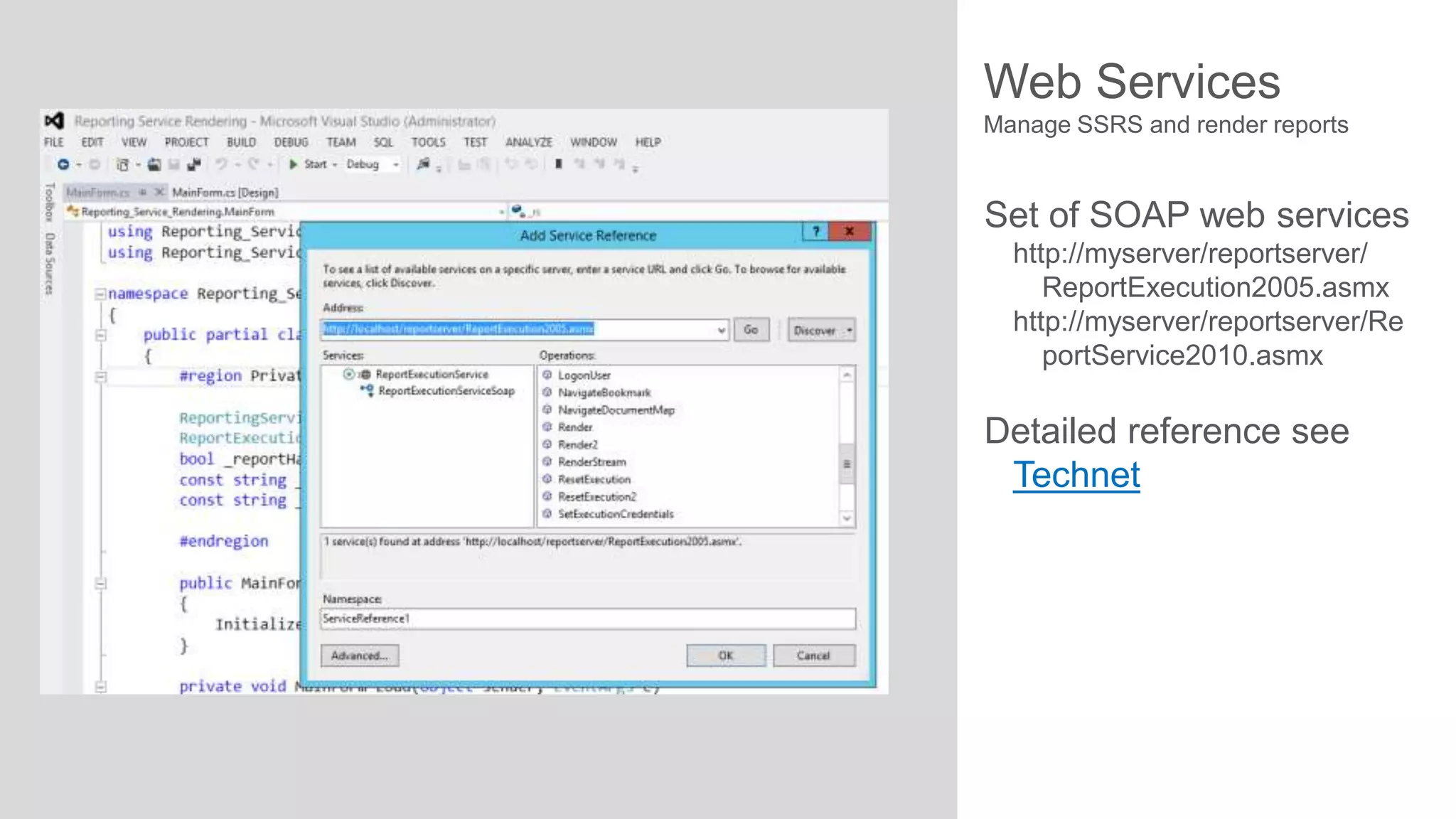
Task: Select the NavigateBookmark operation
Action: coord(604,392)
